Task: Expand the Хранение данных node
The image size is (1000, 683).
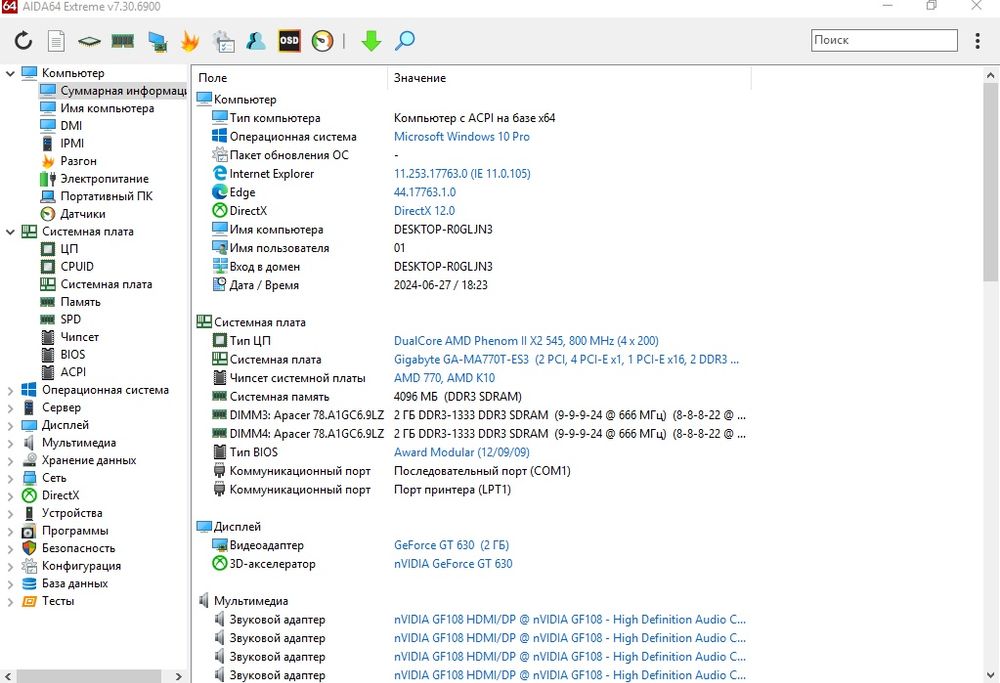Action: tap(10, 460)
